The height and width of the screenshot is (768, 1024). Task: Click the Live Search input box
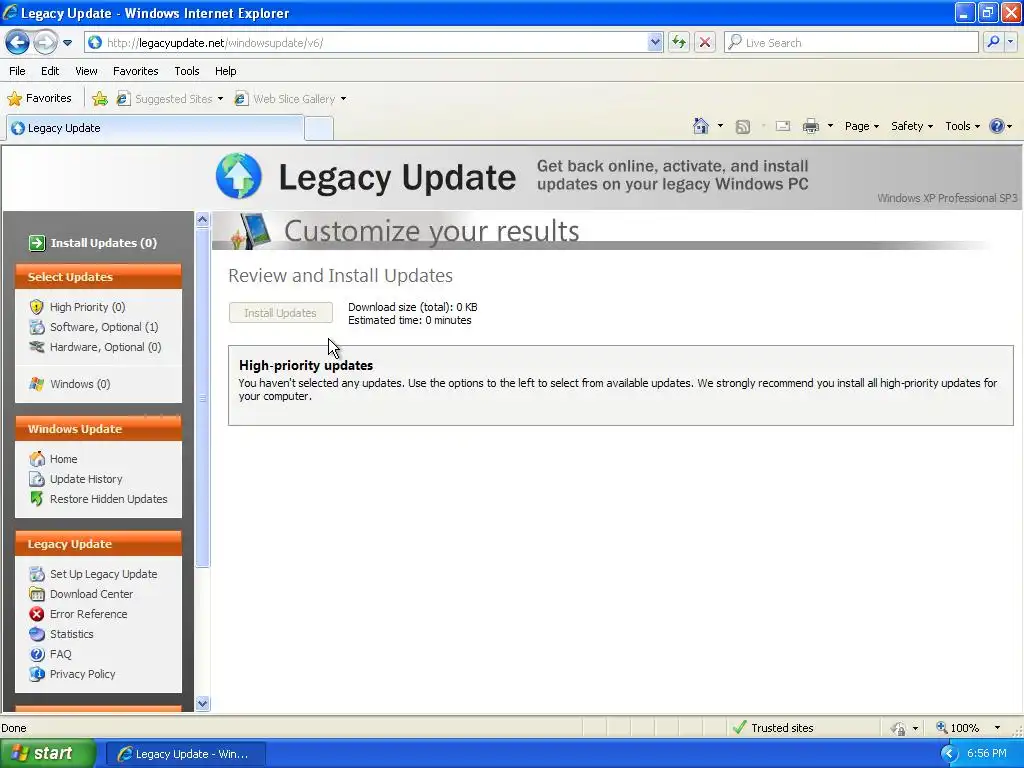tap(851, 43)
